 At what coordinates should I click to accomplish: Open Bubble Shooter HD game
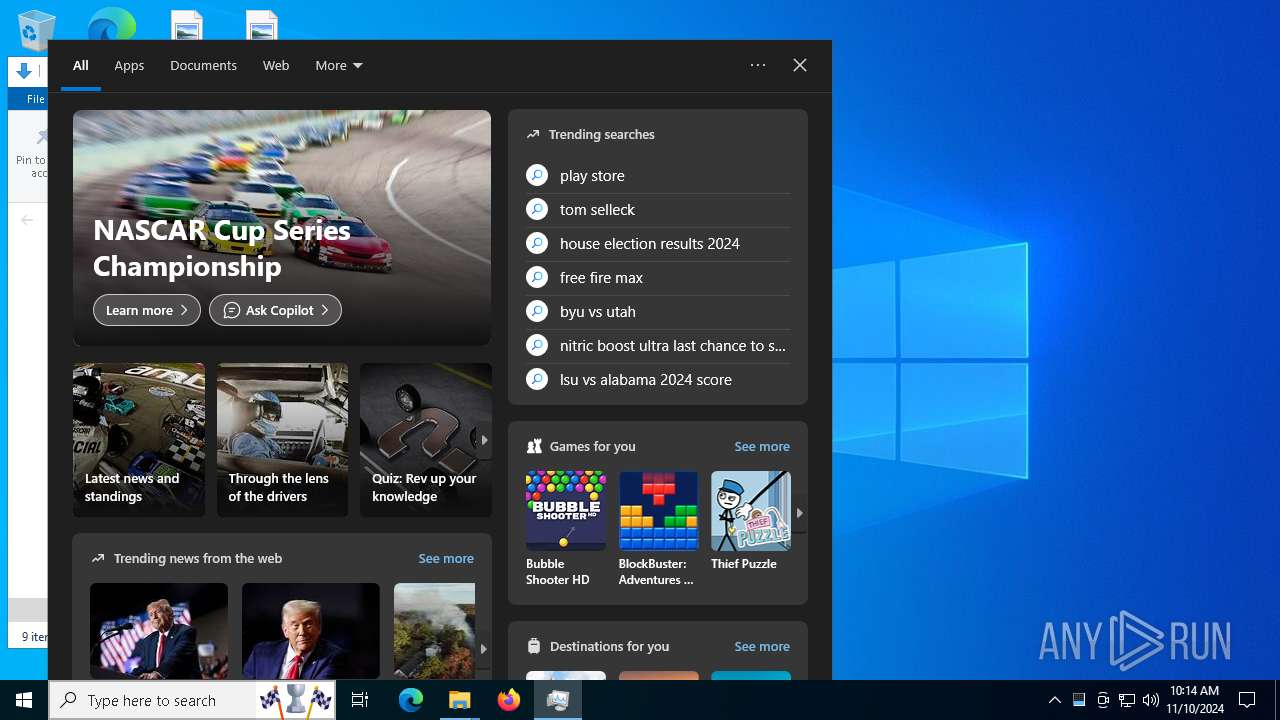tap(566, 529)
